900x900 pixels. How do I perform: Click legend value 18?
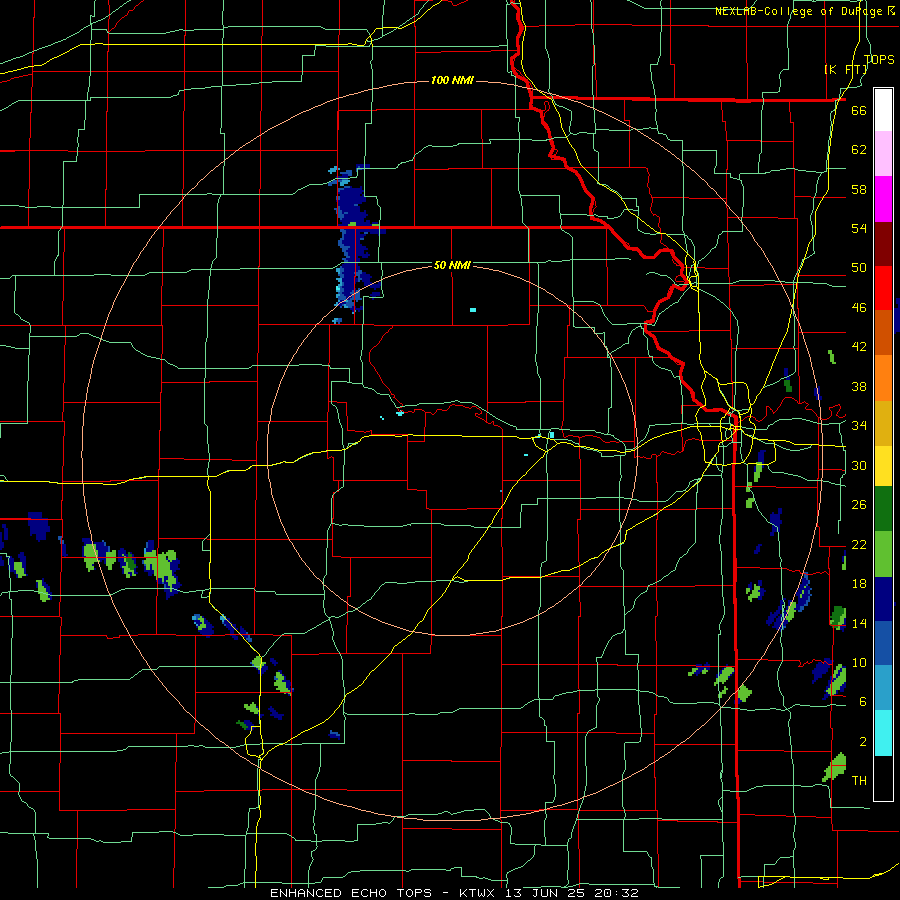click(x=859, y=584)
